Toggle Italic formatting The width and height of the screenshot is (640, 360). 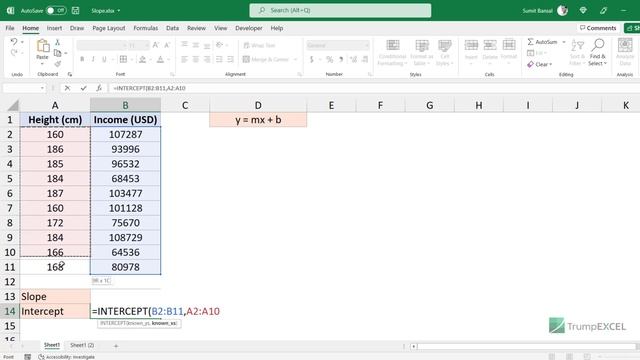[x=93, y=60]
